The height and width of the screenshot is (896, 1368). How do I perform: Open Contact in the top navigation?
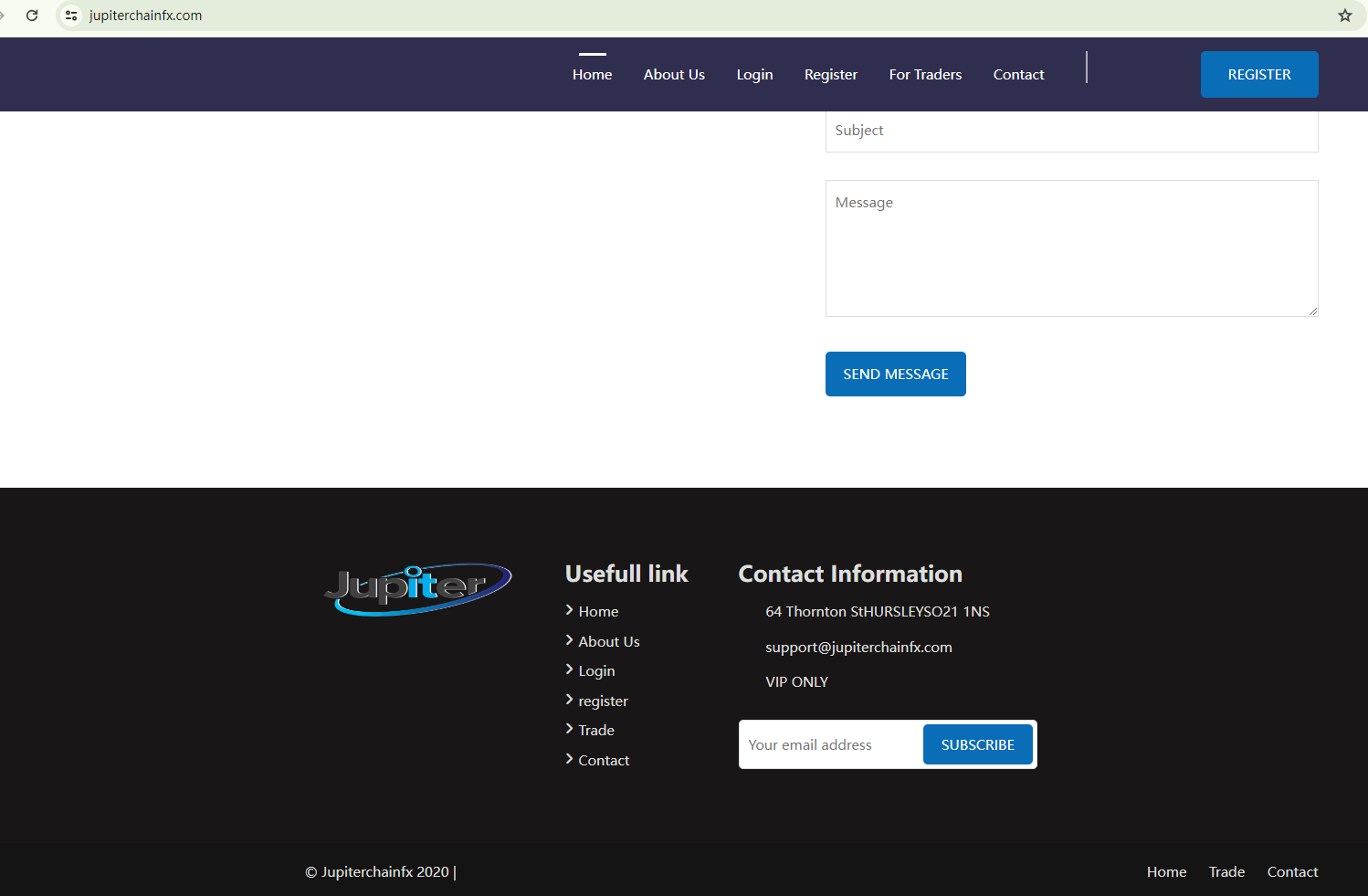1019,75
